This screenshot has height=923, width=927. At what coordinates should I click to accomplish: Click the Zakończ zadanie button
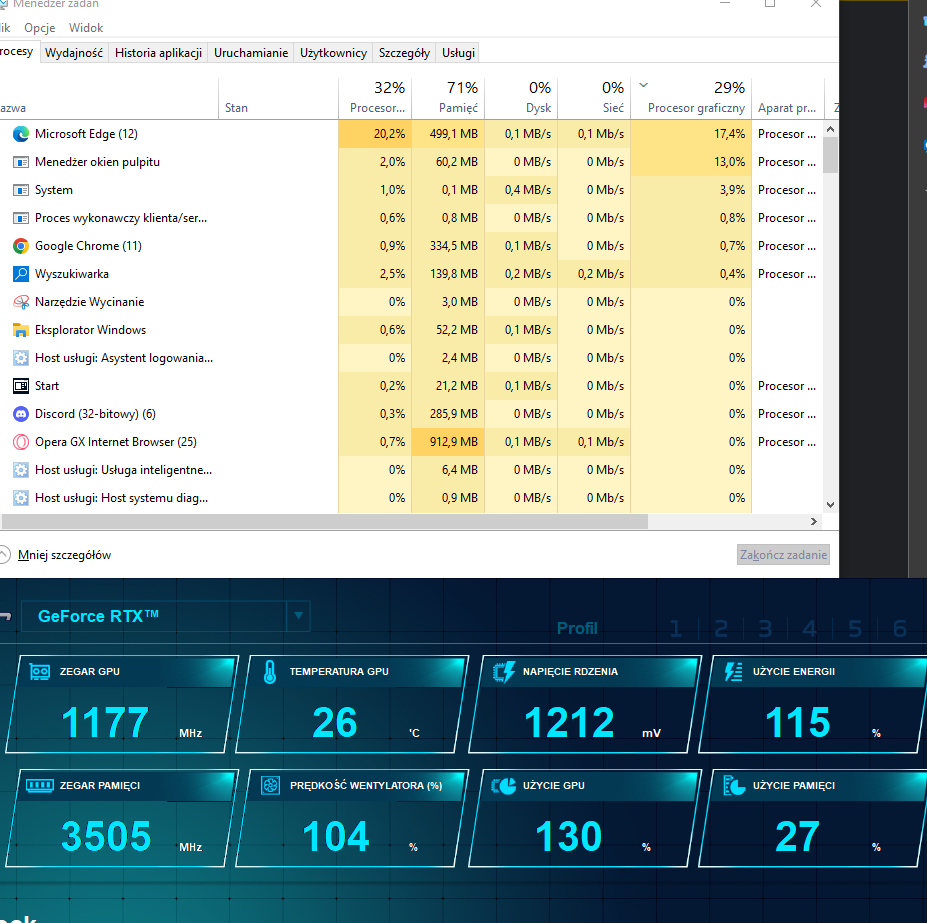[x=783, y=555]
